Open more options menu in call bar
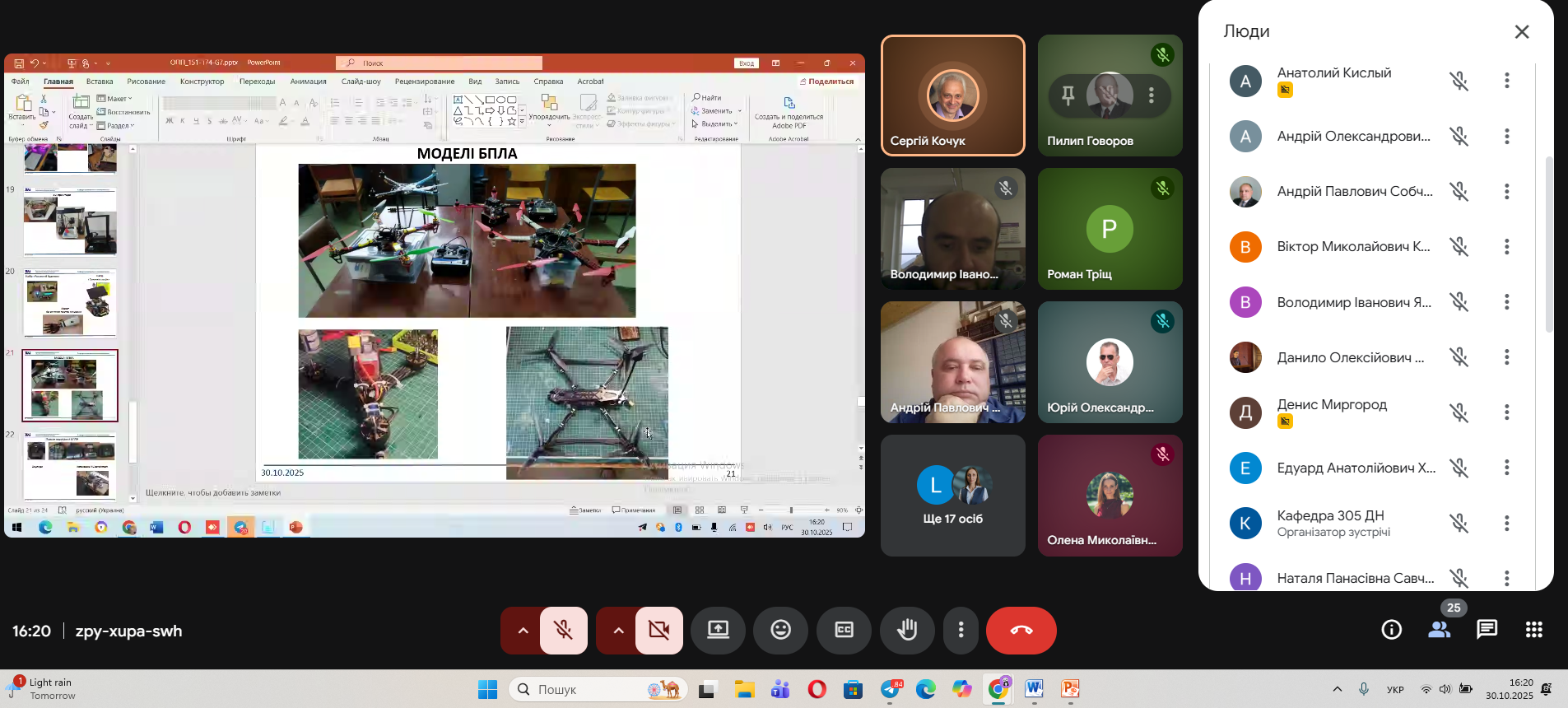 click(x=961, y=631)
